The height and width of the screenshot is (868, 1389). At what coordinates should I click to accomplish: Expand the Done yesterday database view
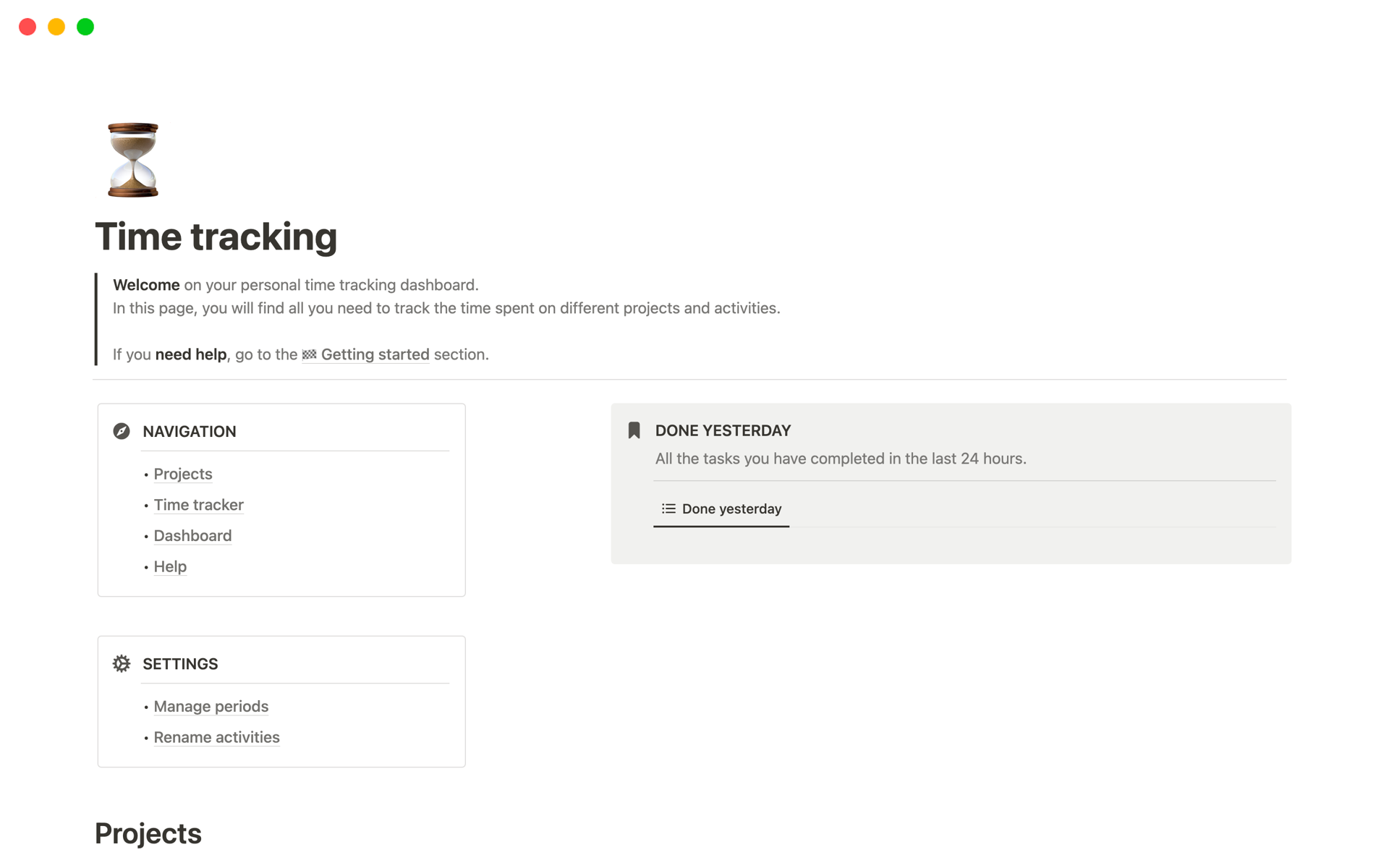click(730, 508)
